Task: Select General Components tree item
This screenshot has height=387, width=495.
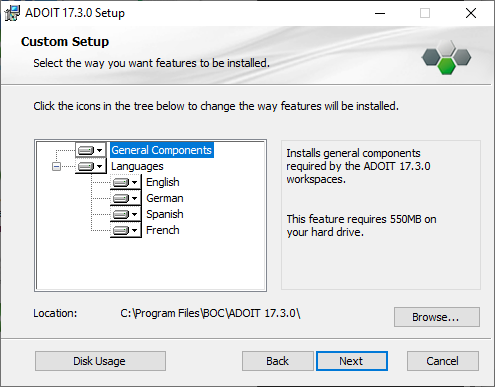Action: pos(162,150)
